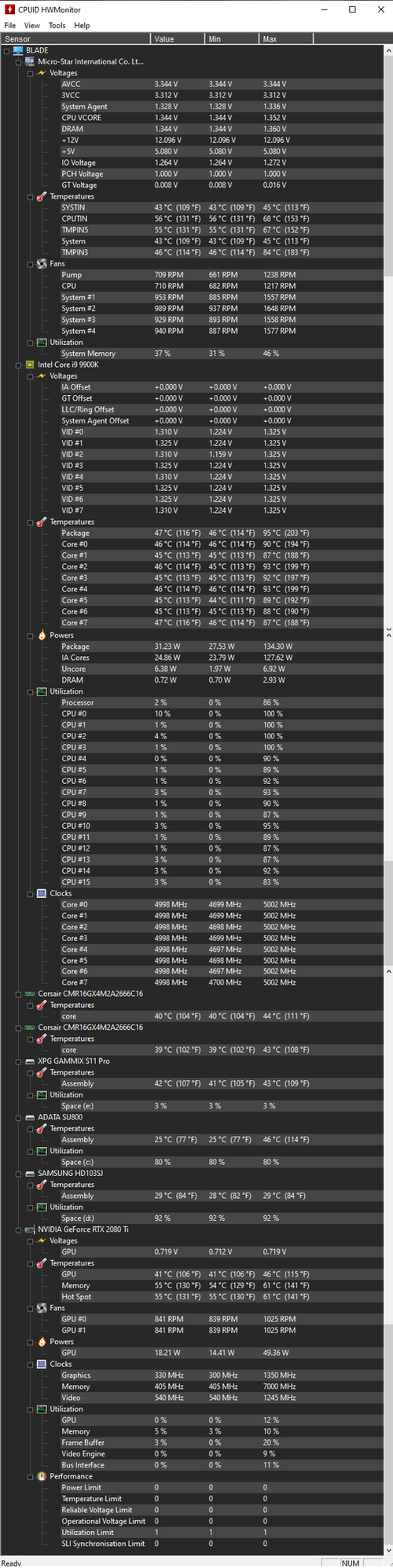Image resolution: width=393 pixels, height=1568 pixels.
Task: Click the SAMSUNG HD103SJ drive icon
Action: 30,1173
